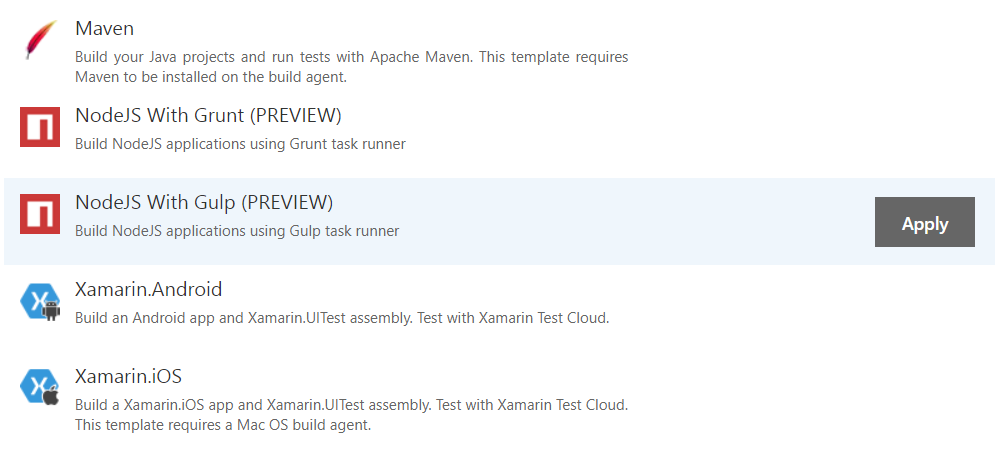Click the 'Build your Java projects' description line

pyautogui.click(x=351, y=57)
